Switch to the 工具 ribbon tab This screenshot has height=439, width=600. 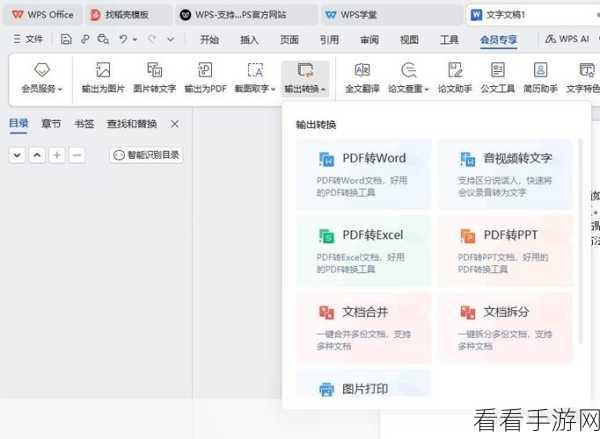(449, 39)
